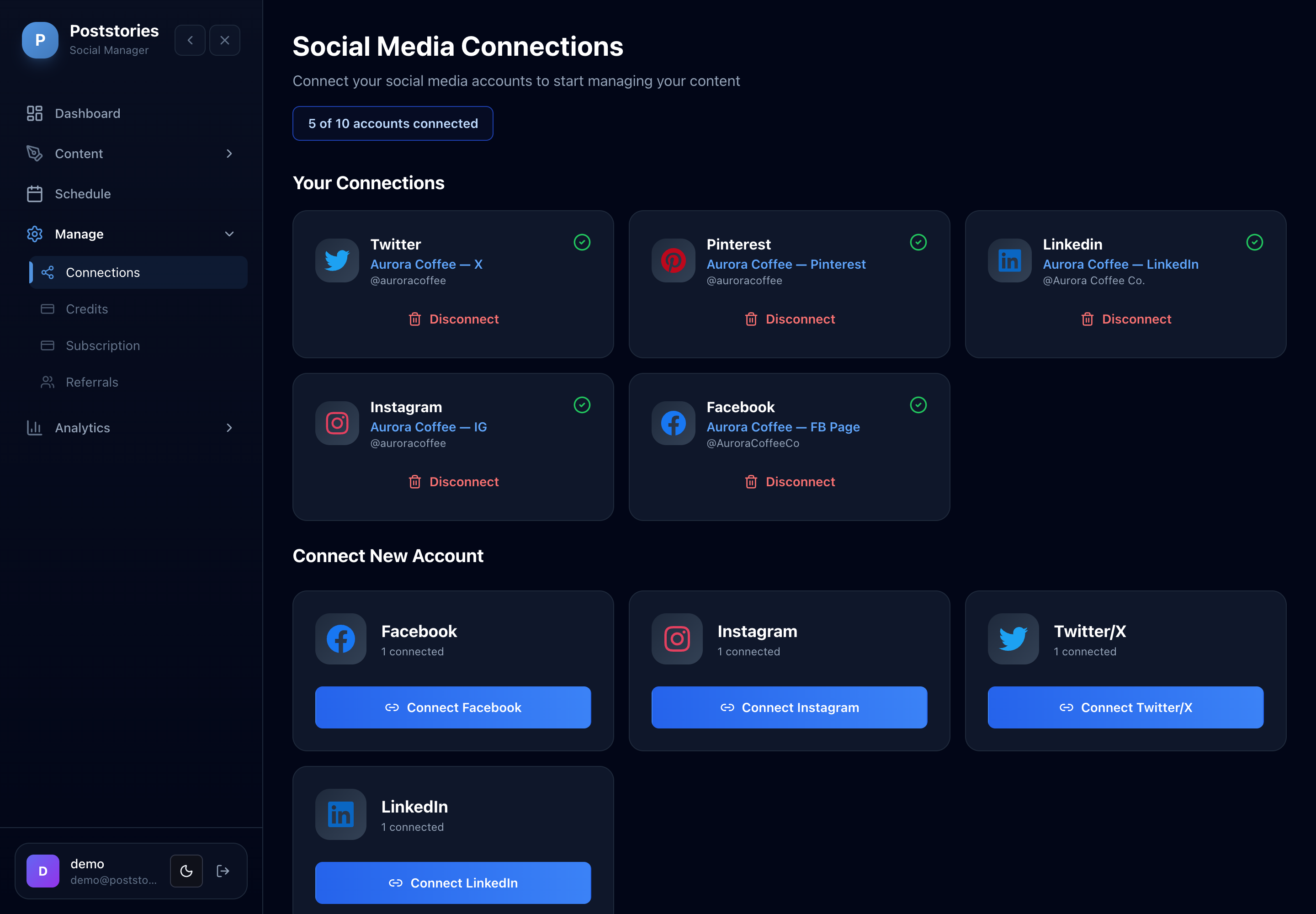
Task: Click Facebook logo in Connect New Account
Action: 341,639
